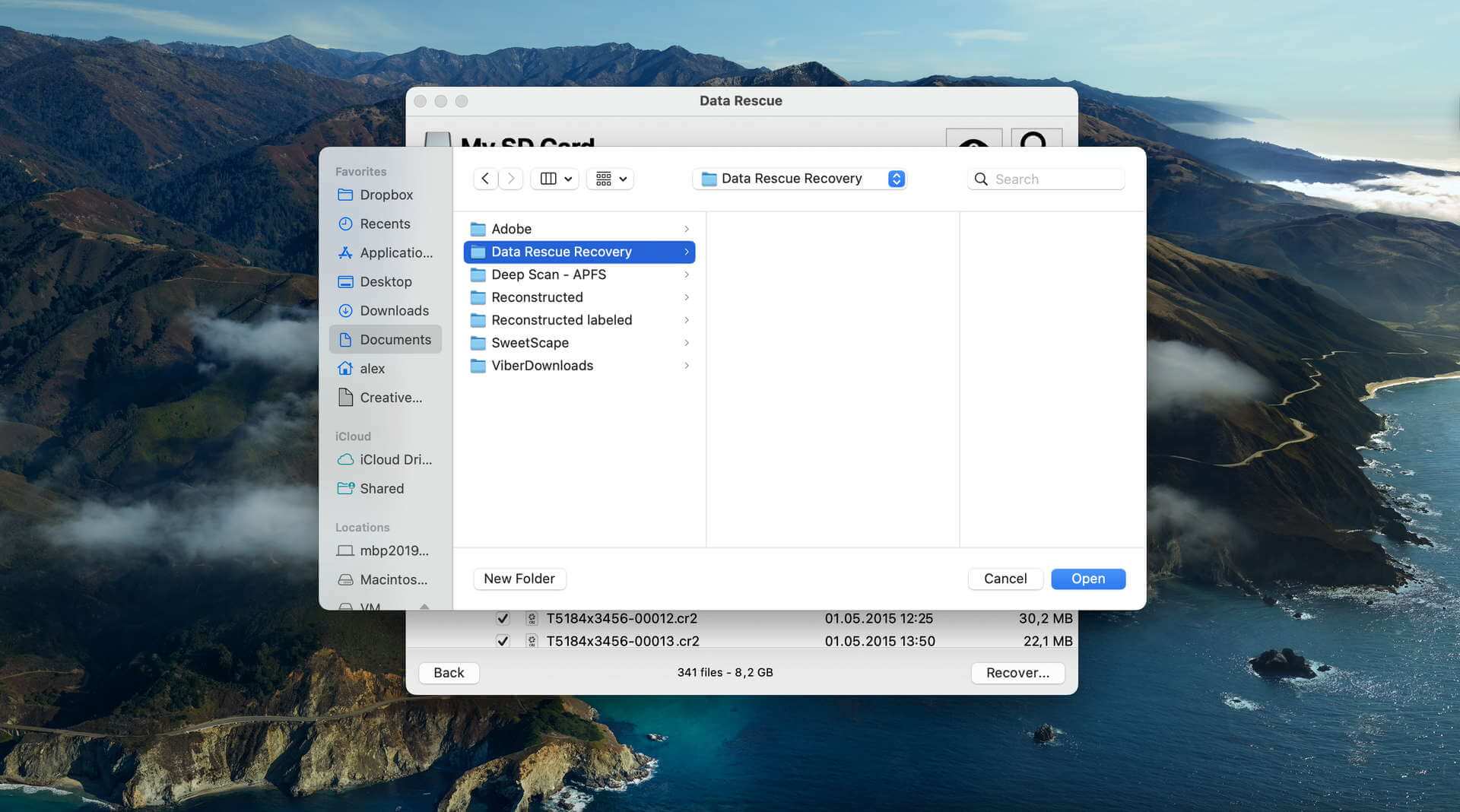The width and height of the screenshot is (1460, 812).
Task: Select Documents in sidebar
Action: [386, 339]
